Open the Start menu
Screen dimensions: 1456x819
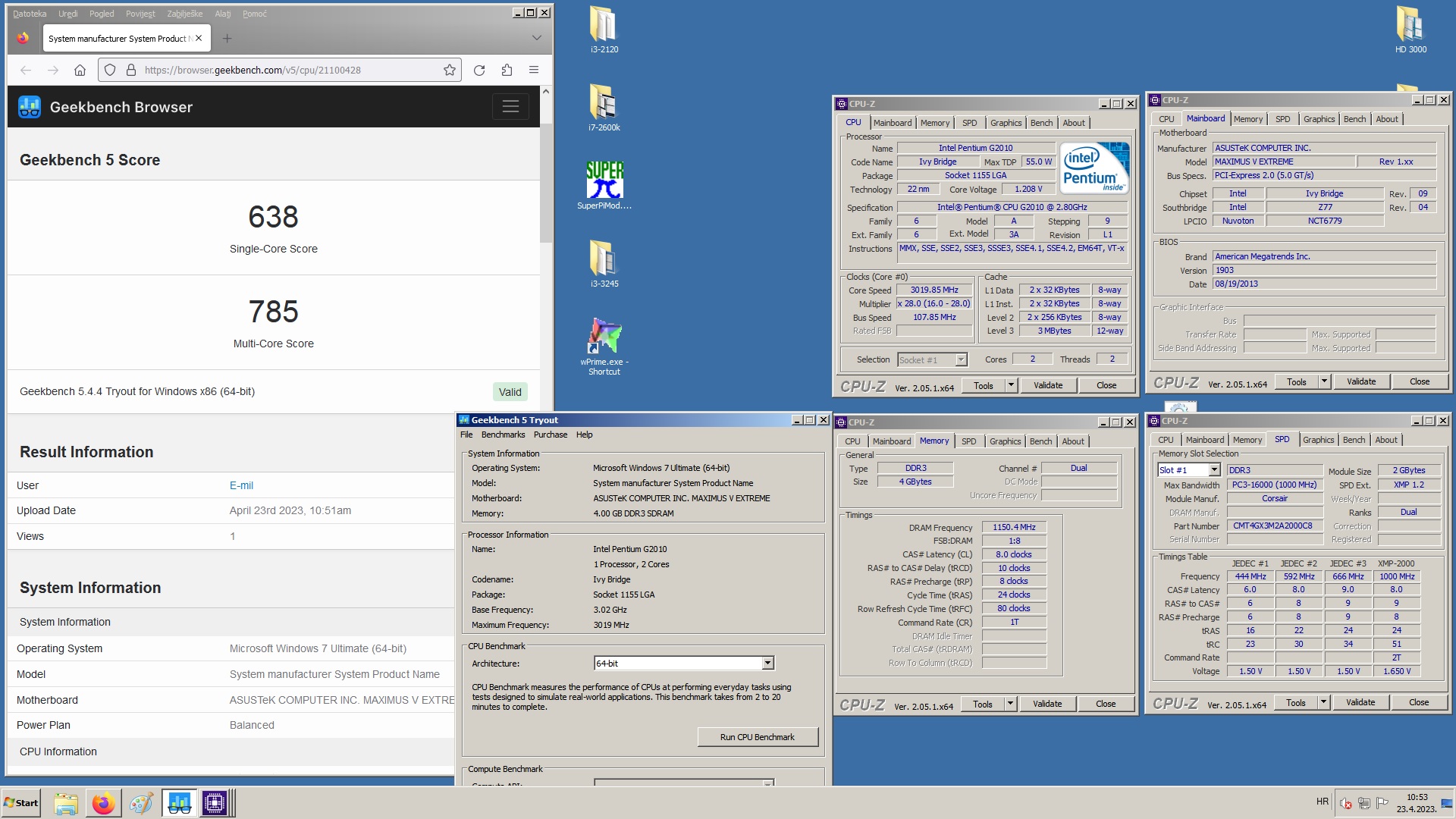[x=21, y=803]
